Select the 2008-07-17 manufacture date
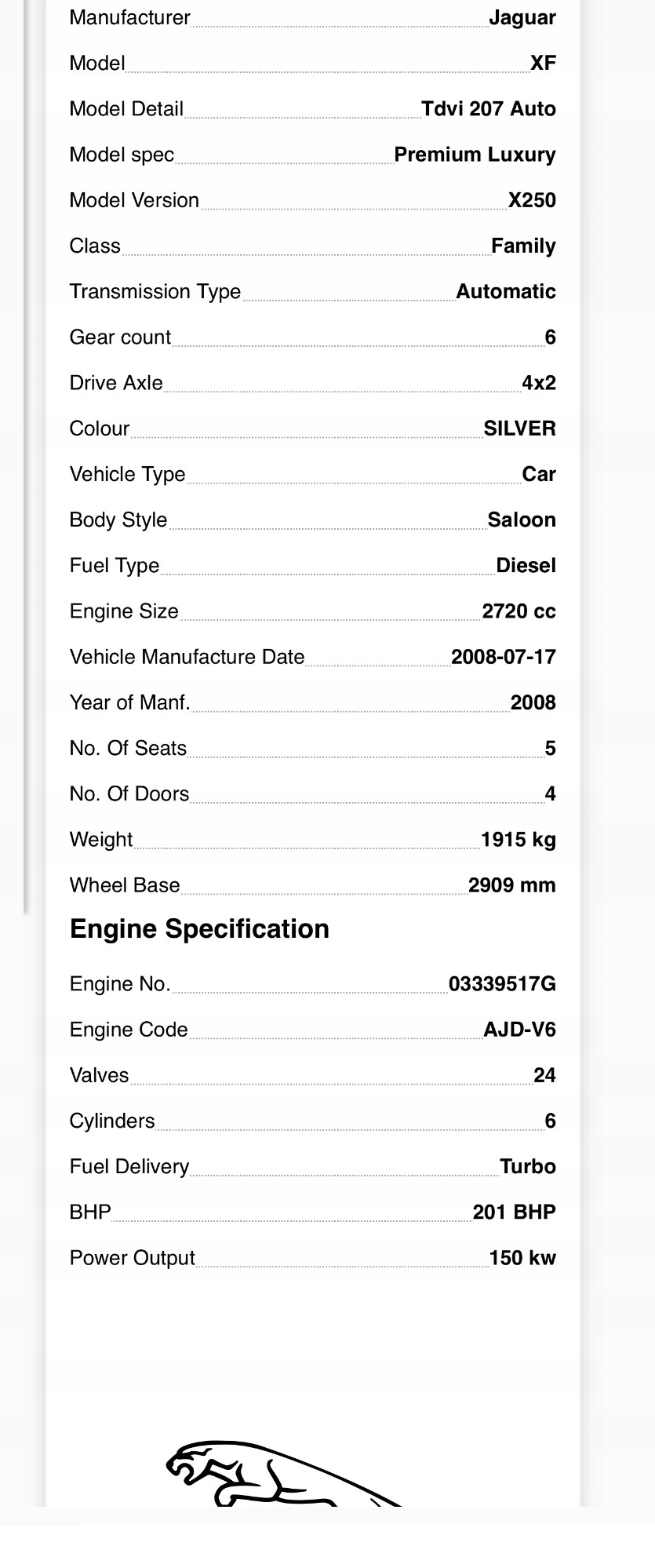 (x=504, y=657)
